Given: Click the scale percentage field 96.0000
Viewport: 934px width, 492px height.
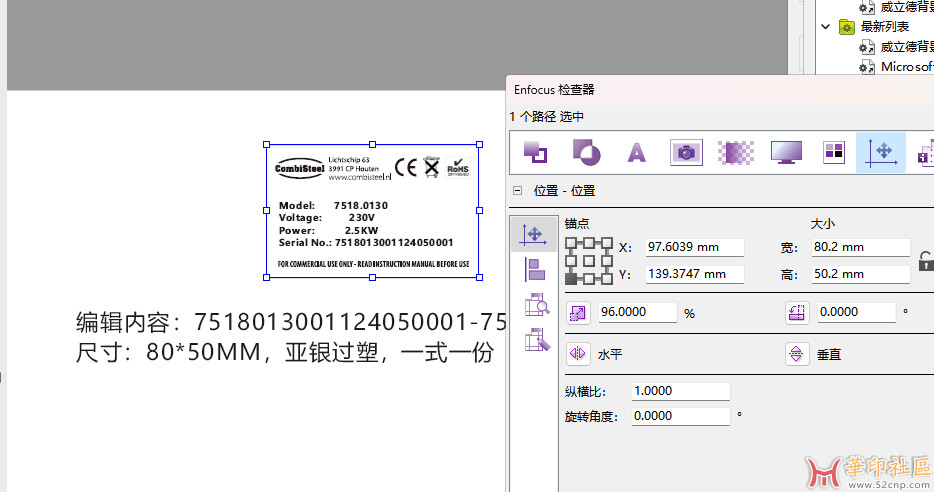Looking at the screenshot, I should click(637, 312).
